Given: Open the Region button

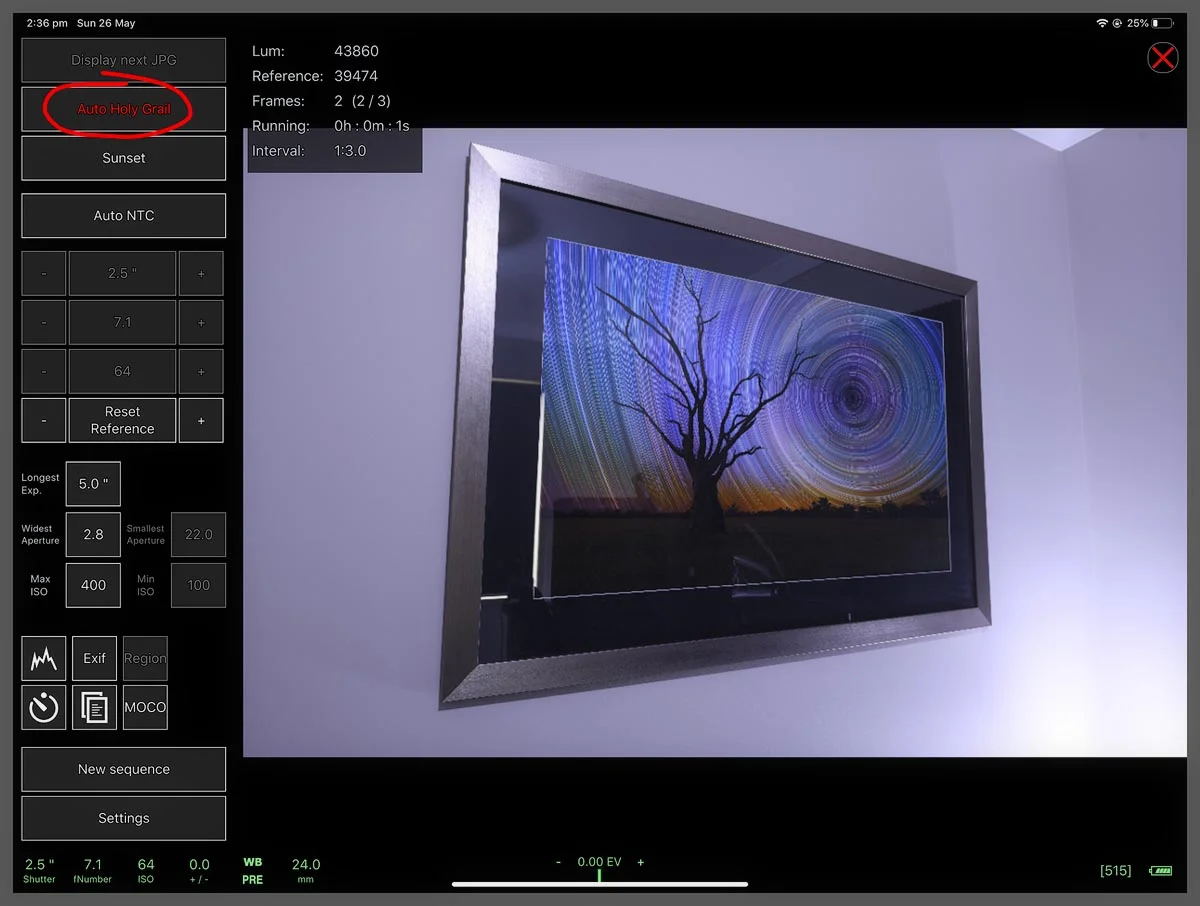Looking at the screenshot, I should click(145, 658).
